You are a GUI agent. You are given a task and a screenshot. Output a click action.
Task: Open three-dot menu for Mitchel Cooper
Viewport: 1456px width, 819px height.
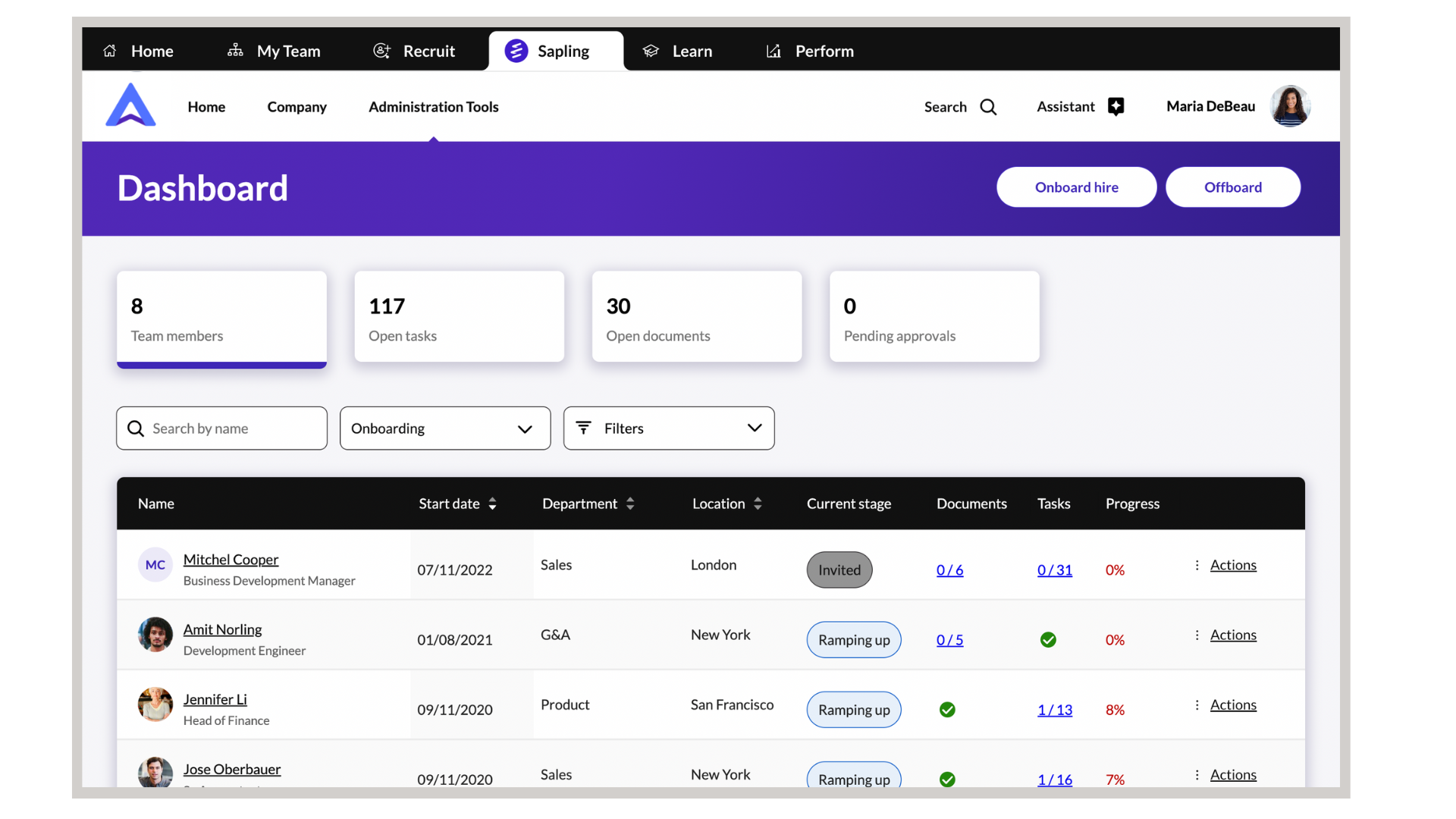point(1197,565)
